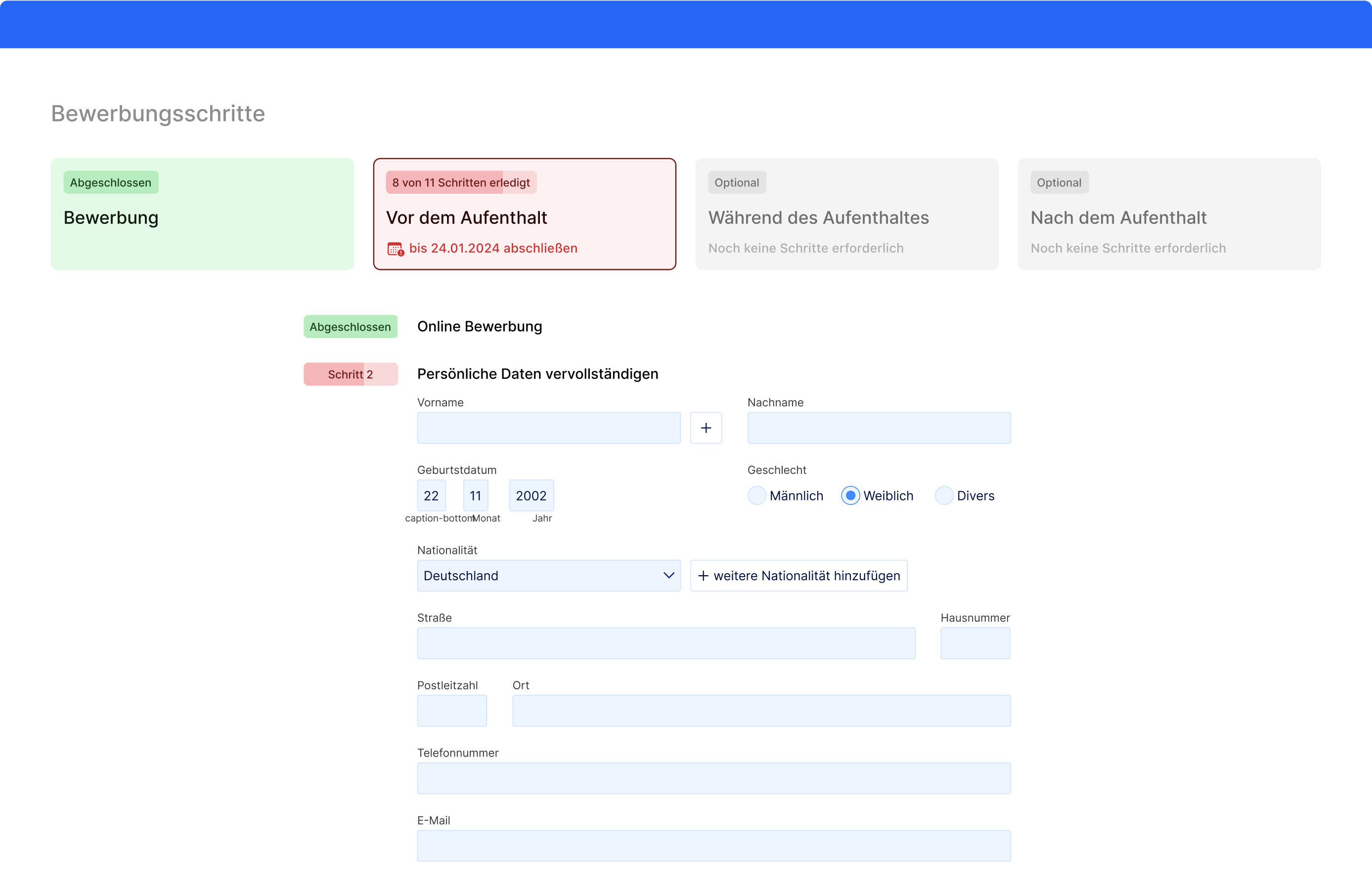Viewport: 1372px width, 887px height.
Task: Collapse Persönliche Daten vervollständigen section
Action: pos(537,374)
